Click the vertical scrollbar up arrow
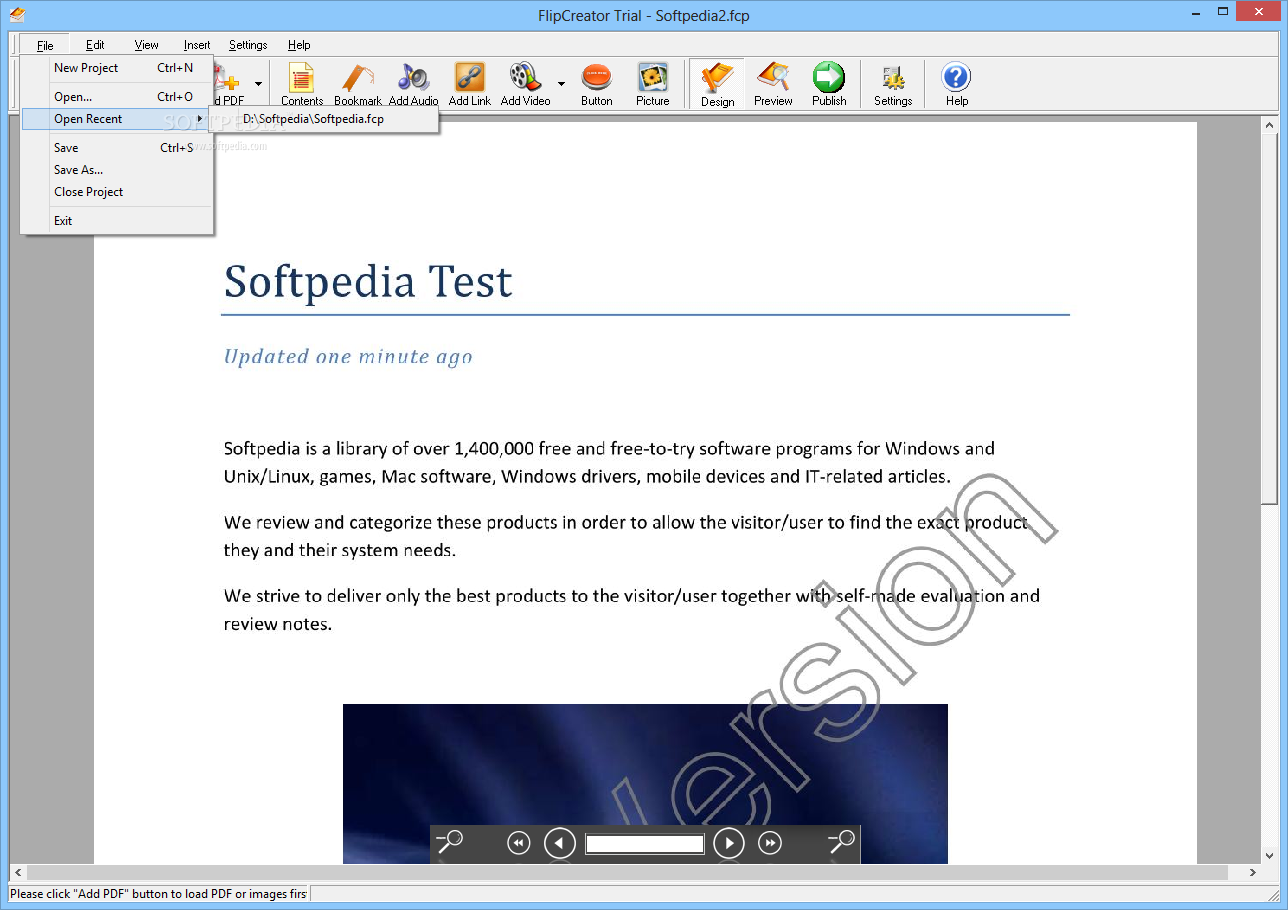The image size is (1288, 910). point(1269,124)
